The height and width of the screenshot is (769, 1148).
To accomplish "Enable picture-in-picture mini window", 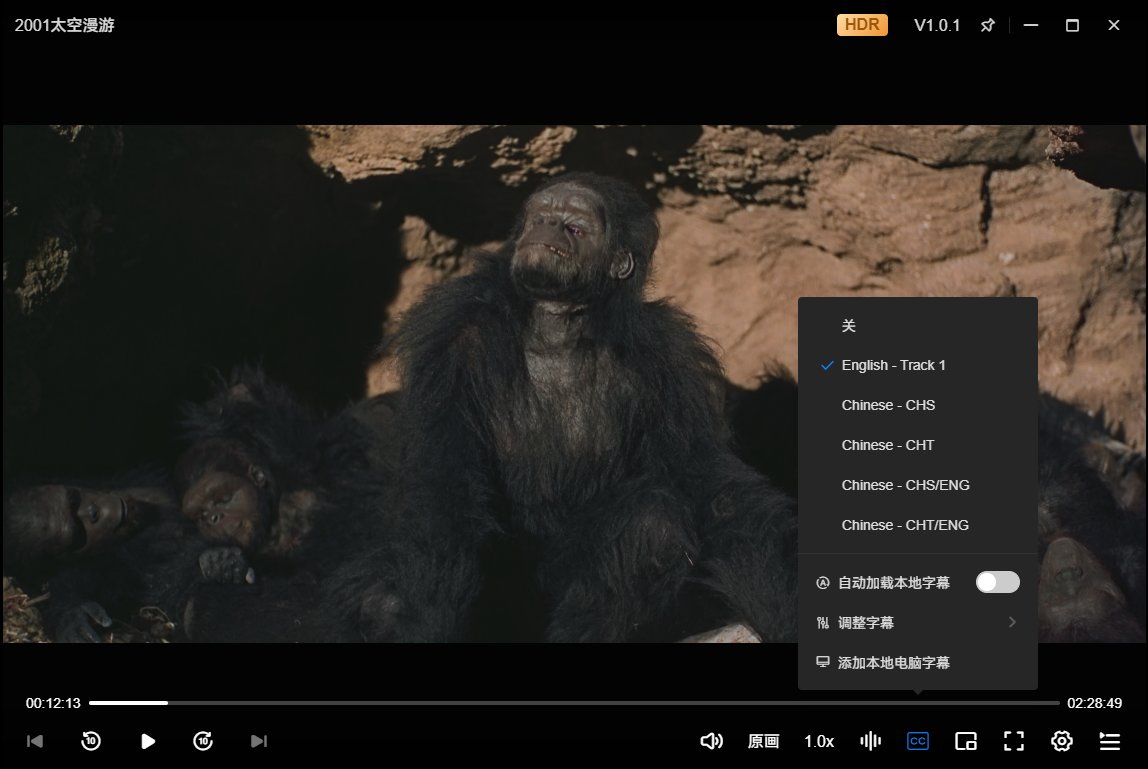I will (966, 741).
